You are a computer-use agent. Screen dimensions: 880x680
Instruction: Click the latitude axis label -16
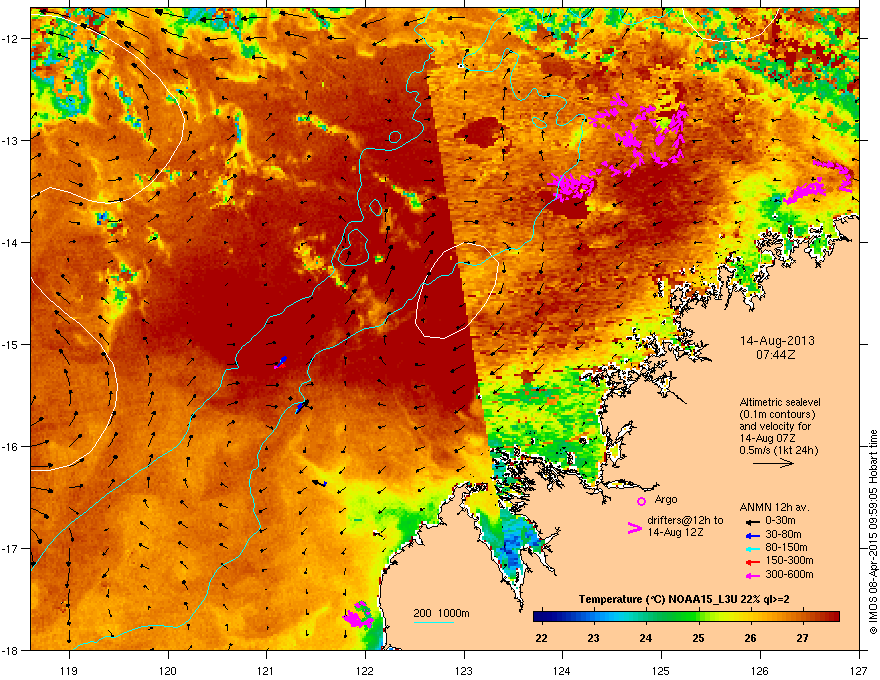[x=11, y=447]
